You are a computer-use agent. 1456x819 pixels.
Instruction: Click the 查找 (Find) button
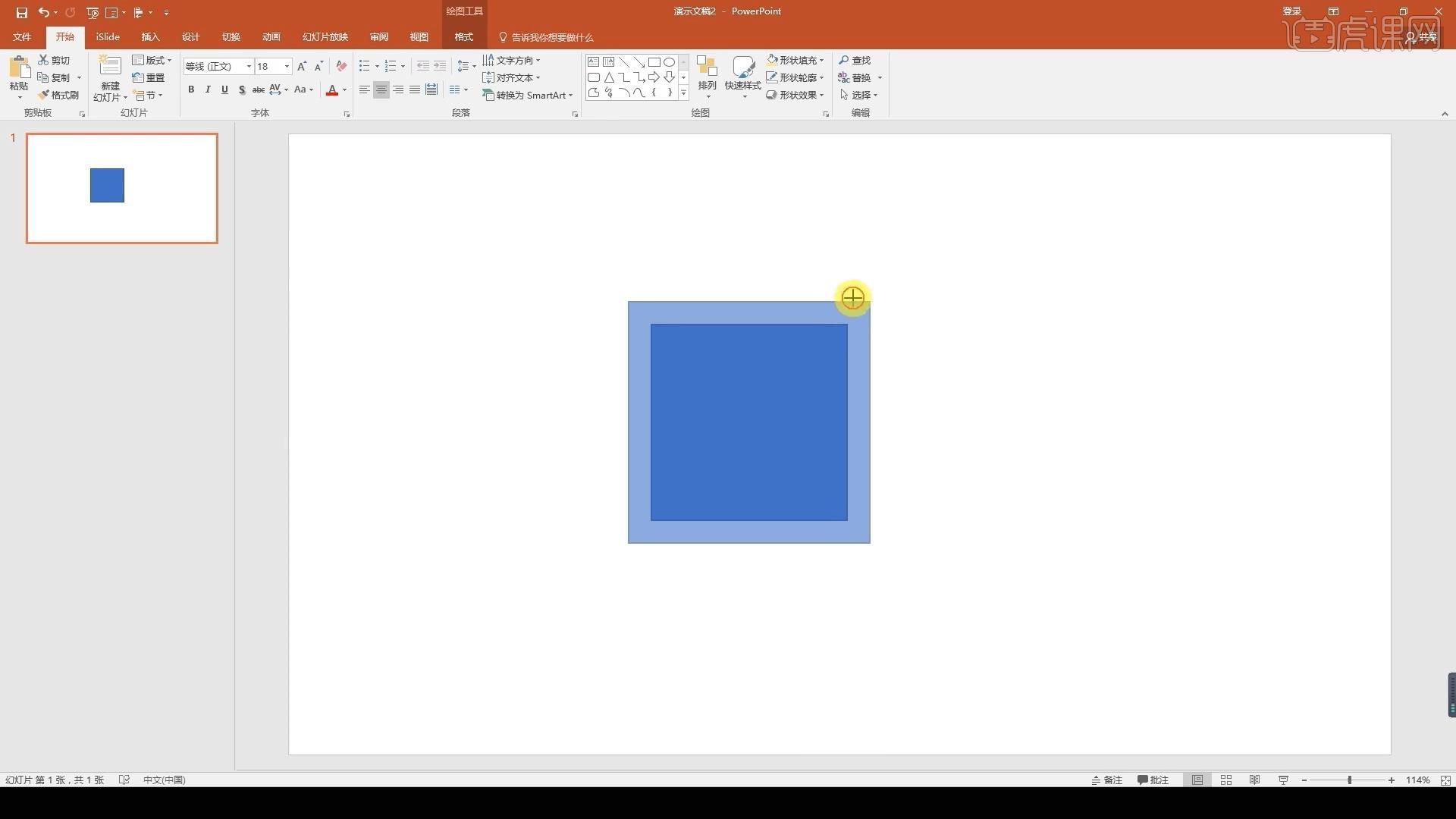click(x=855, y=60)
